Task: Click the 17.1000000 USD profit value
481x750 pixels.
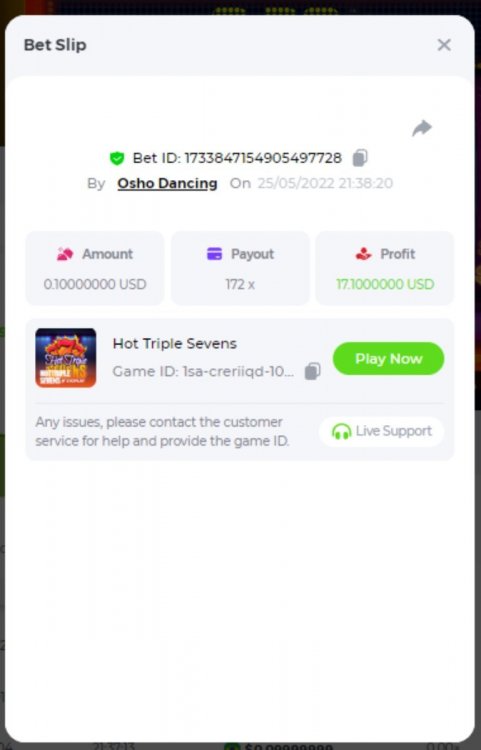Action: 385,284
